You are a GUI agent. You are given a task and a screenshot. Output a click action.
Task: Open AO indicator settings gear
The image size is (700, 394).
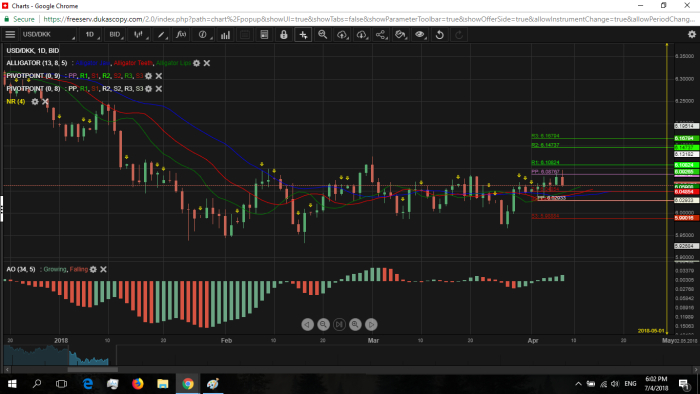93,269
